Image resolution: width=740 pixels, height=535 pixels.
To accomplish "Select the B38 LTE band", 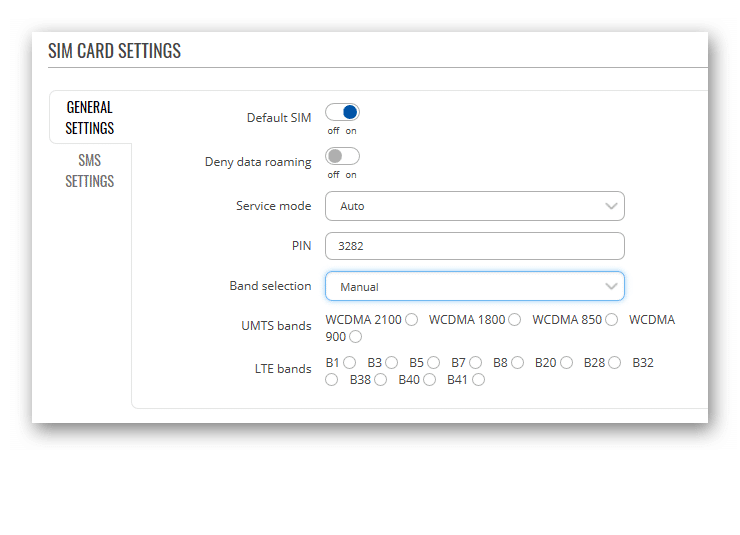I will pyautogui.click(x=380, y=380).
